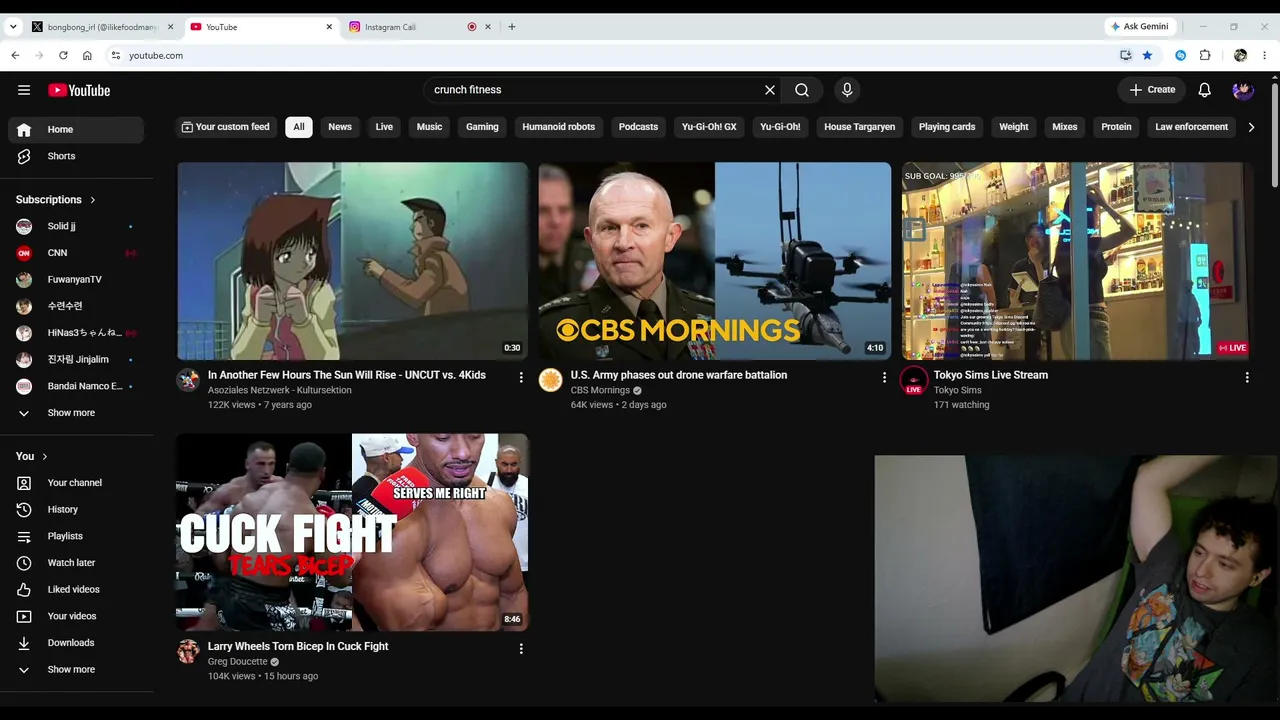This screenshot has height=720, width=1280.
Task: Click the YouTube logo
Action: 79,90
